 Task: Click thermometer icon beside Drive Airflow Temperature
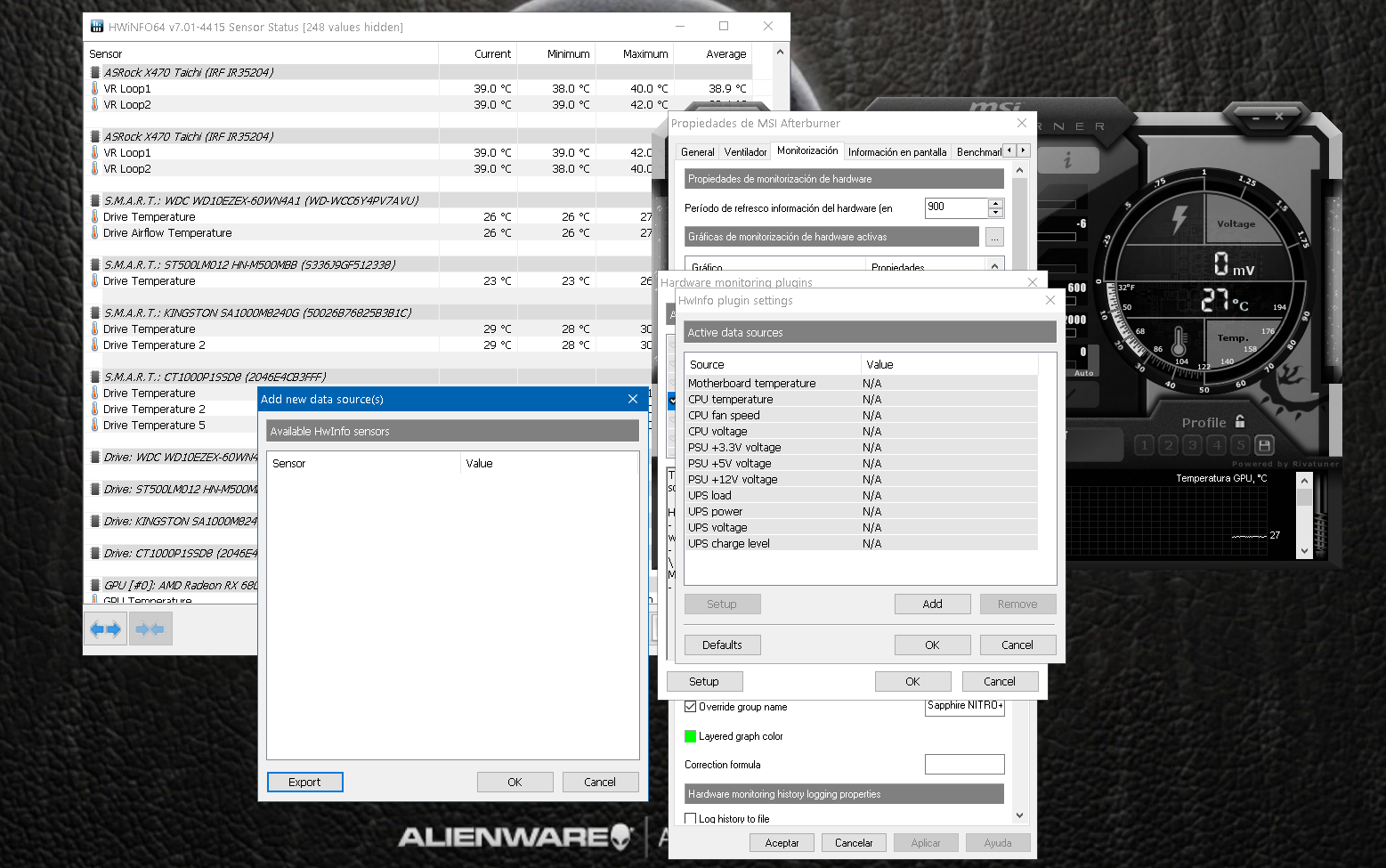95,232
